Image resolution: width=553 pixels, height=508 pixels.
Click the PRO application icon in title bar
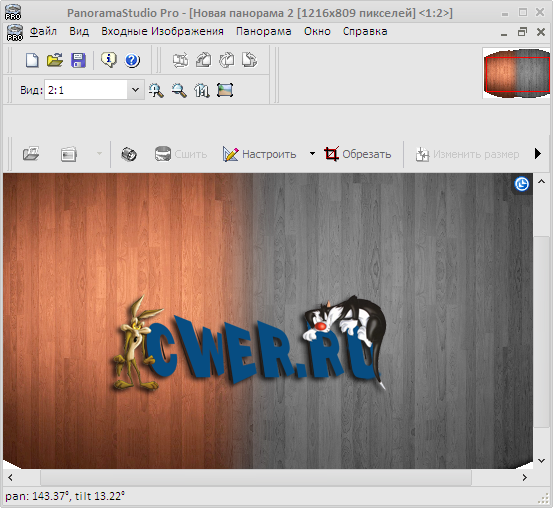[13, 12]
